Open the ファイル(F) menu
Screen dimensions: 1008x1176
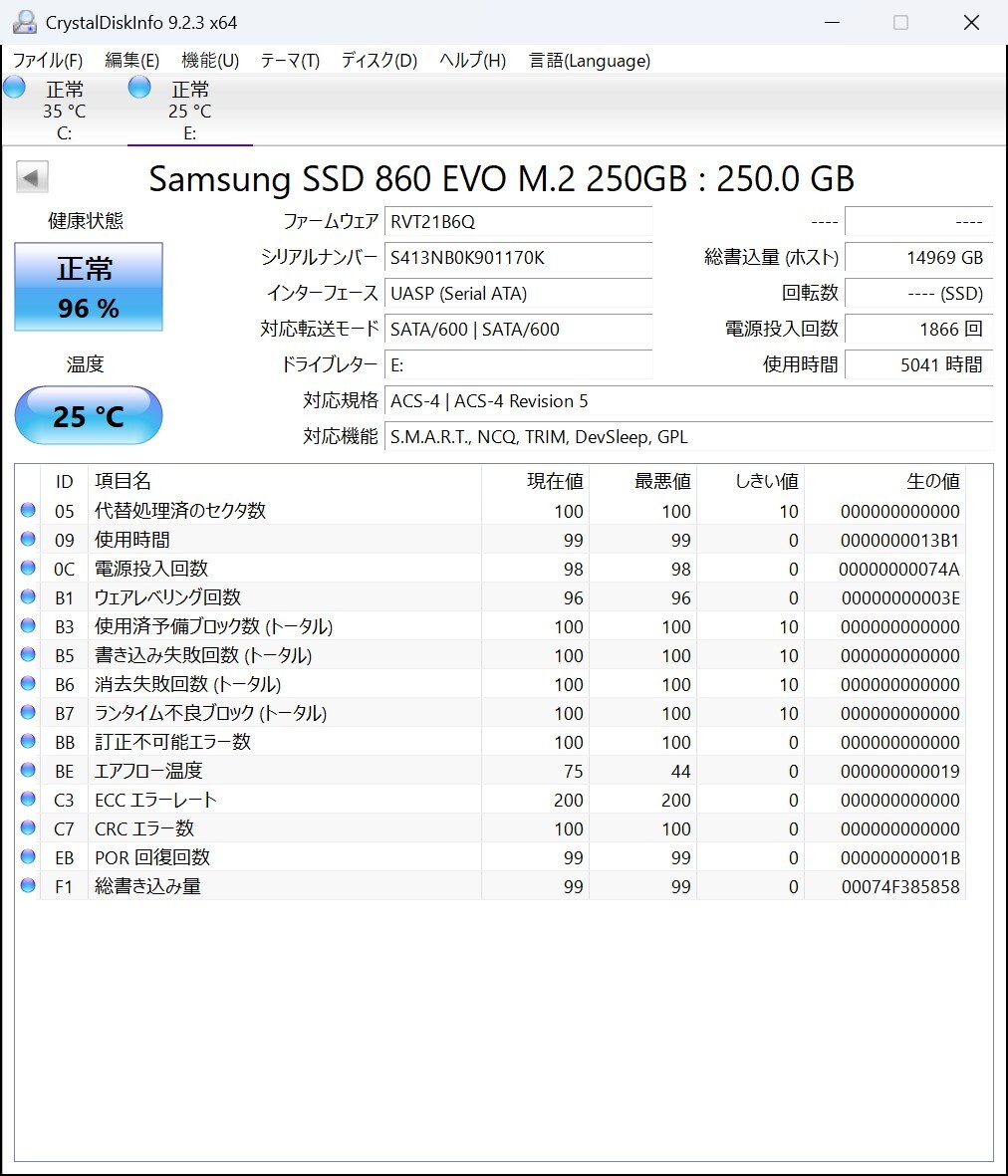pos(48,61)
